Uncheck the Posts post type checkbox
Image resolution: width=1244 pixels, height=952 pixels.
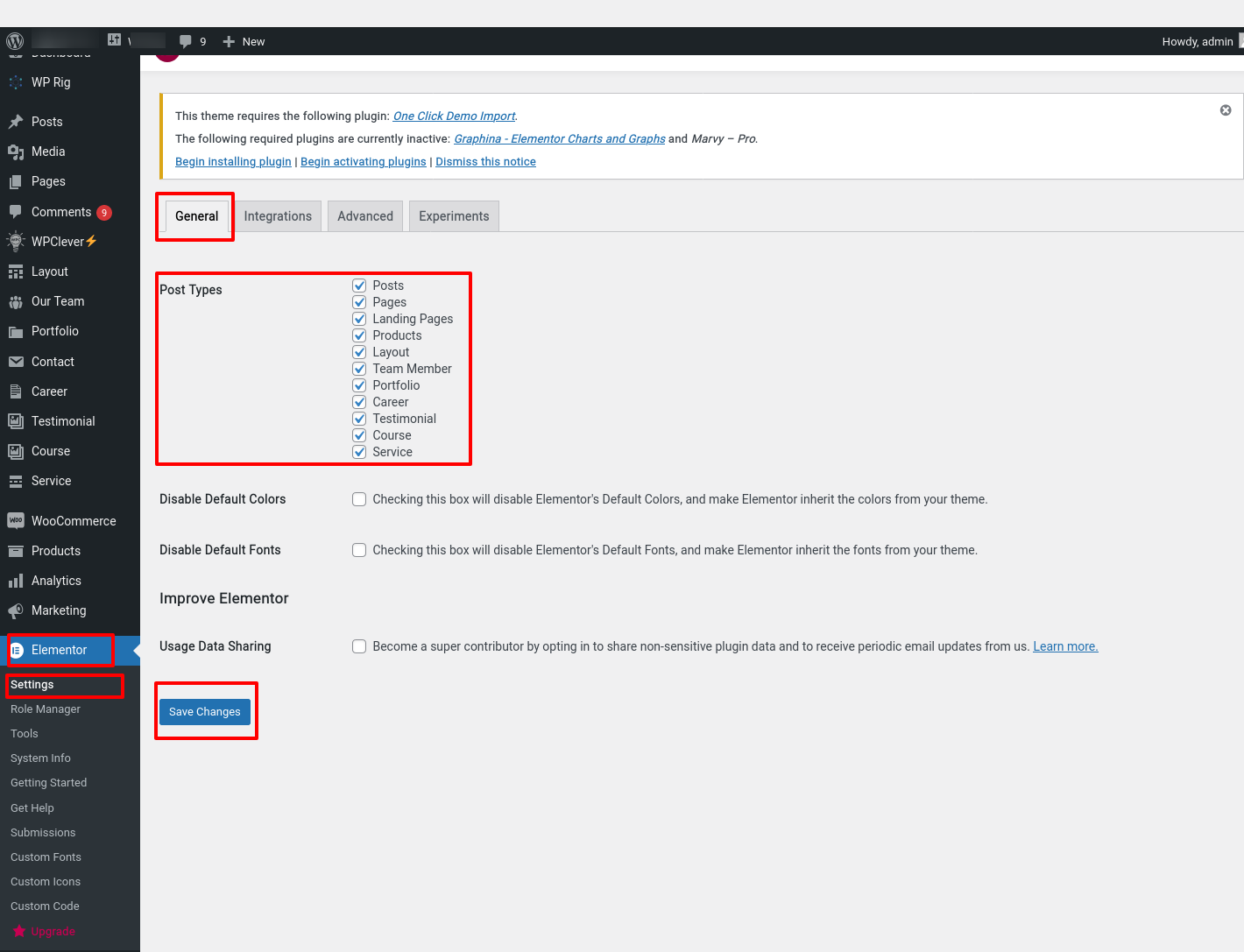[359, 286]
